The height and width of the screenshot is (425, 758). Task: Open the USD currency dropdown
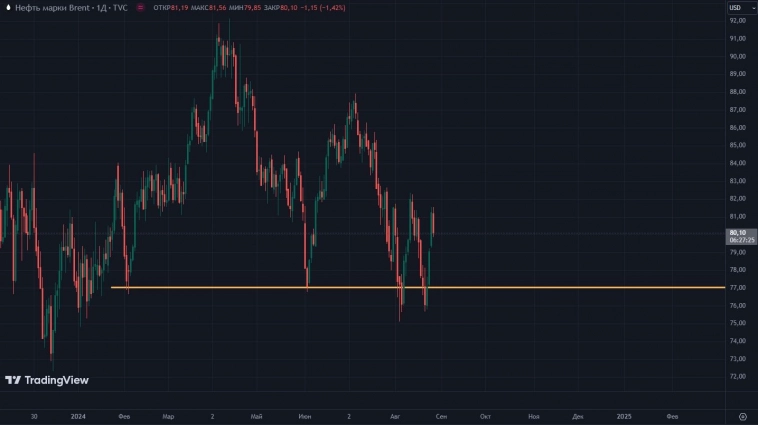(741, 7)
